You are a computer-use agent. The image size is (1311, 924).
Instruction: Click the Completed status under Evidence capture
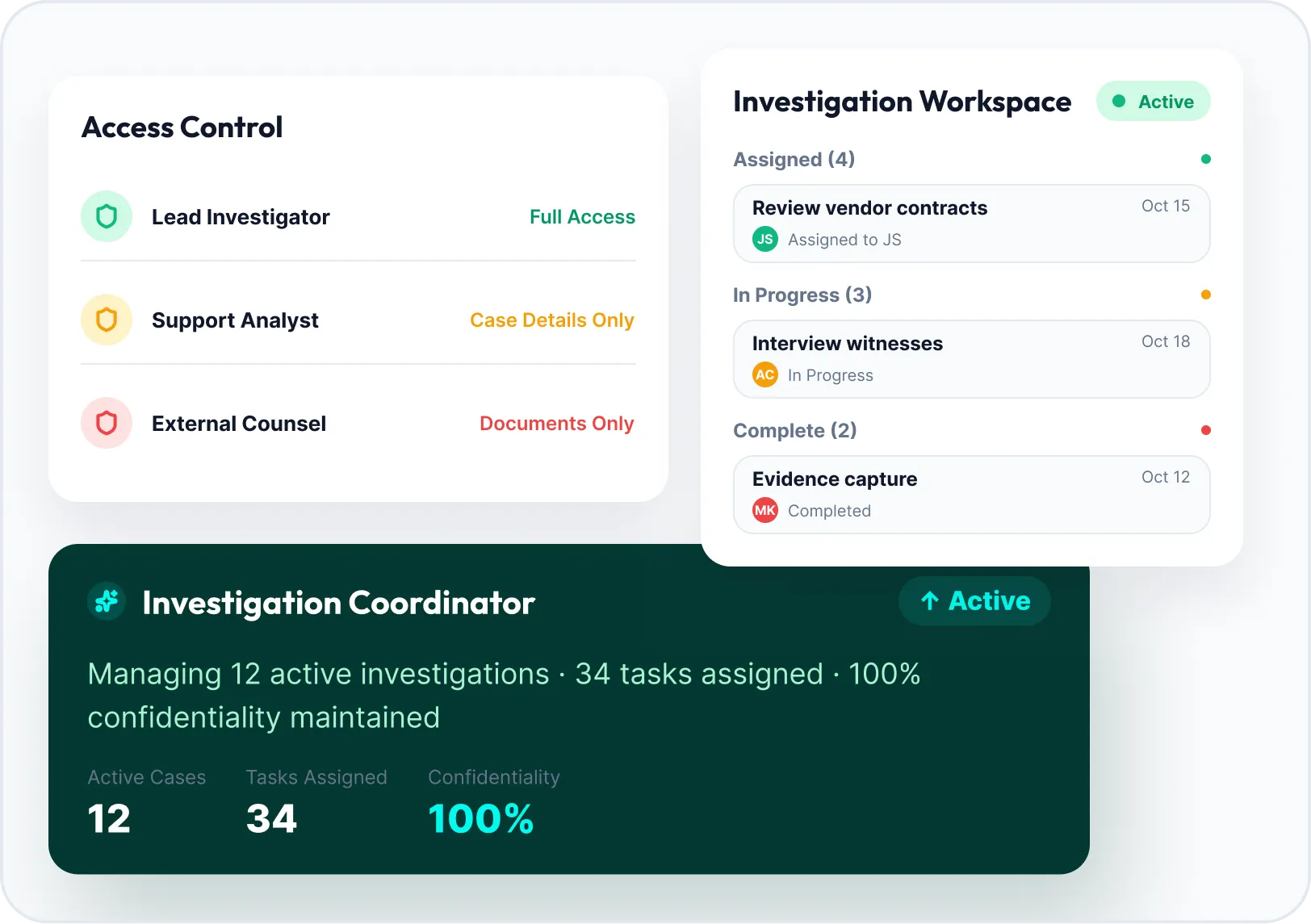click(x=829, y=511)
